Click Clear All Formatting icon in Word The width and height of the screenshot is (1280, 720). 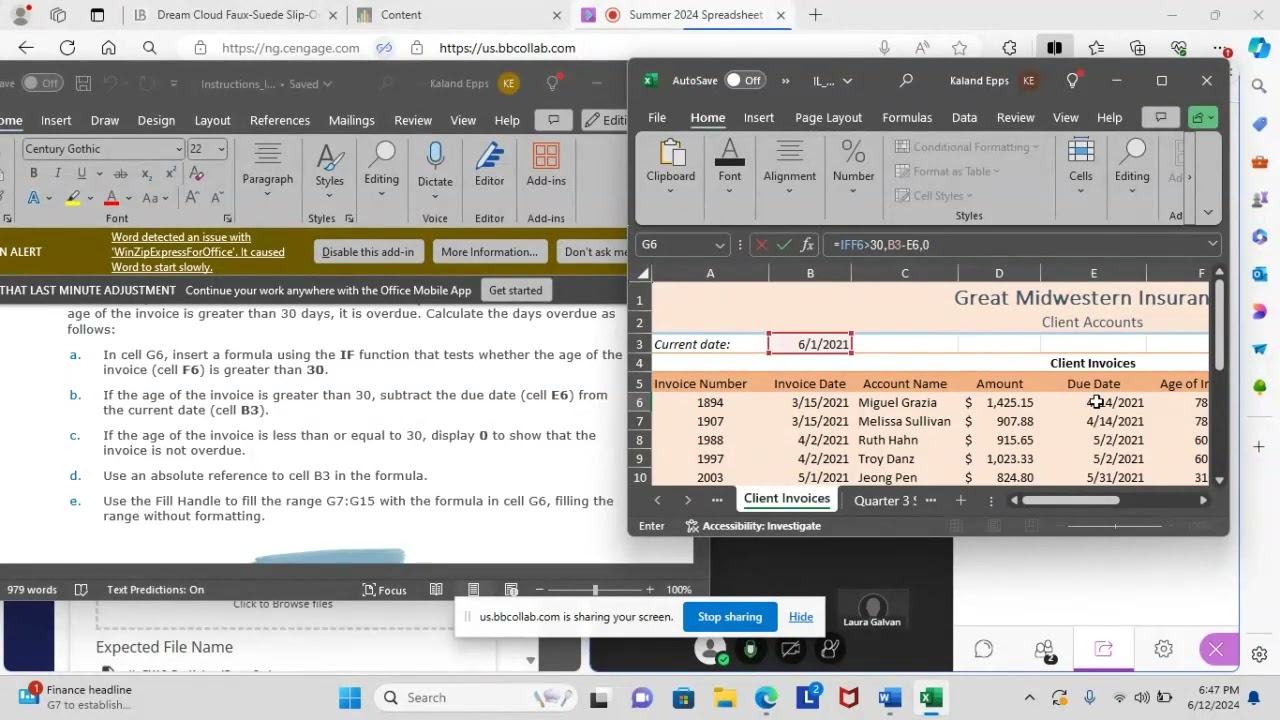tap(196, 173)
